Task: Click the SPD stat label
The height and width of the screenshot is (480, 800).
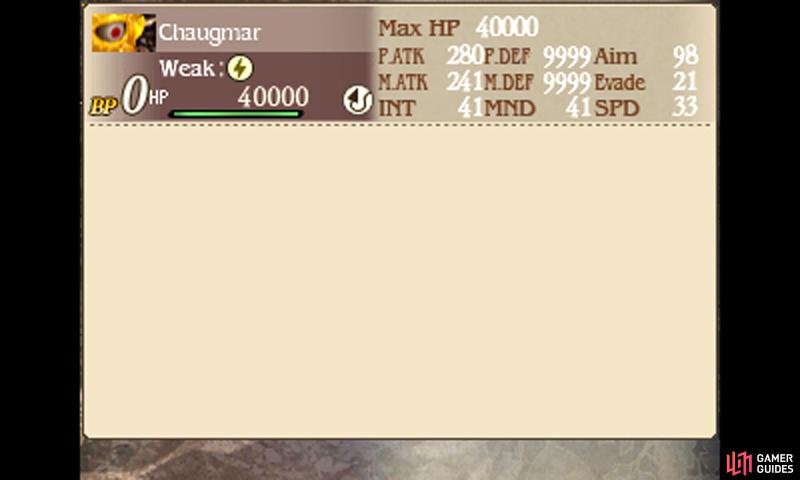Action: click(616, 109)
